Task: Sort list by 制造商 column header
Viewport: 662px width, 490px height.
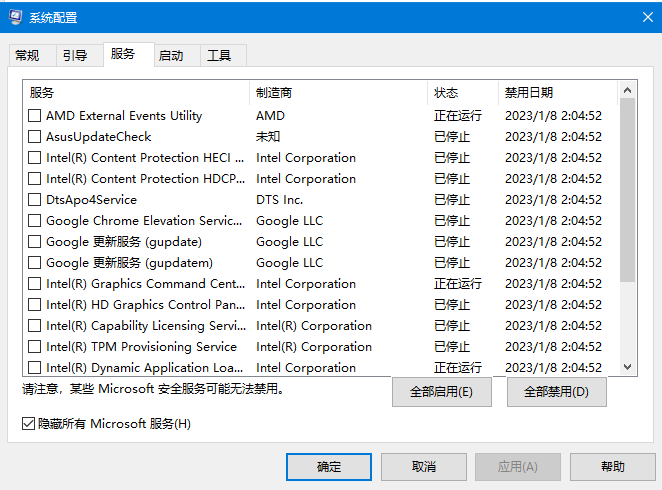Action: 338,93
